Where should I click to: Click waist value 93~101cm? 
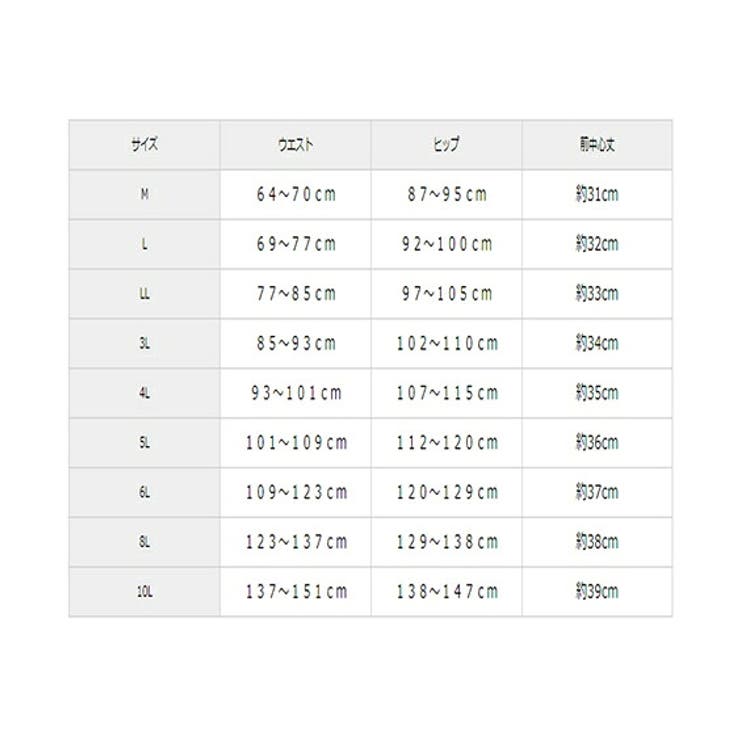[x=296, y=393]
